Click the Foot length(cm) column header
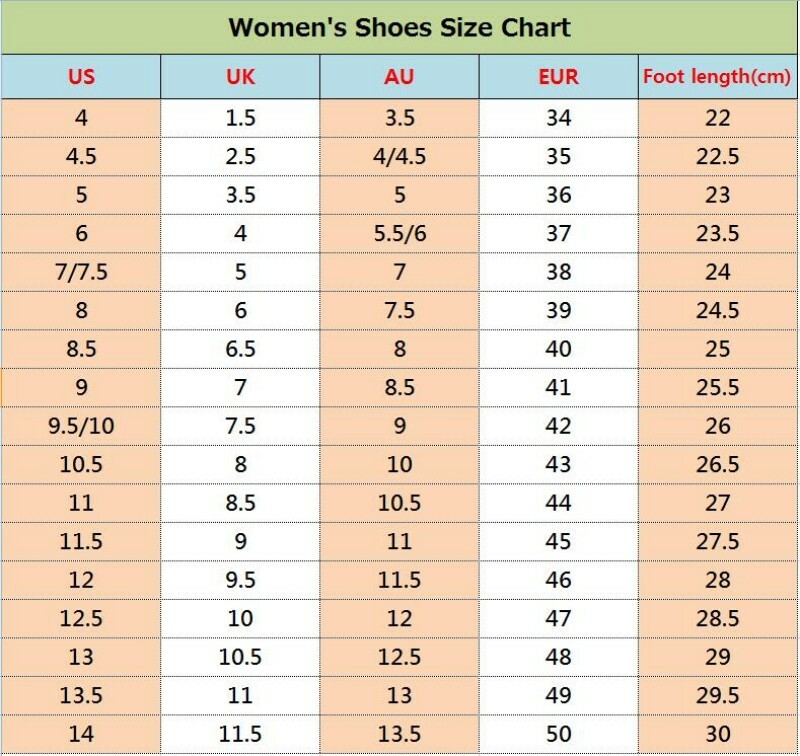800x756 pixels. pyautogui.click(x=717, y=77)
